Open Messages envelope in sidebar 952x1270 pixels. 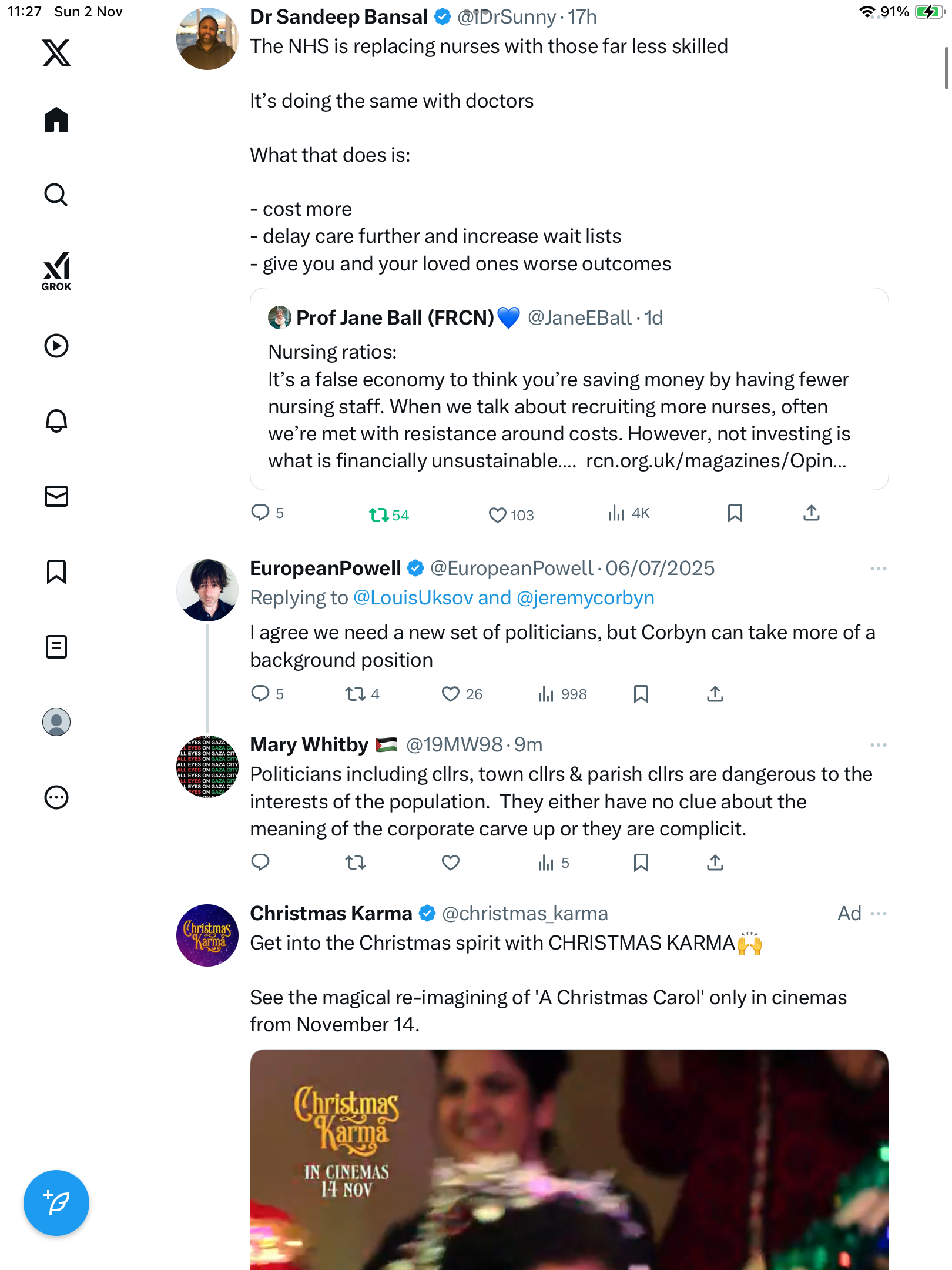[x=56, y=496]
